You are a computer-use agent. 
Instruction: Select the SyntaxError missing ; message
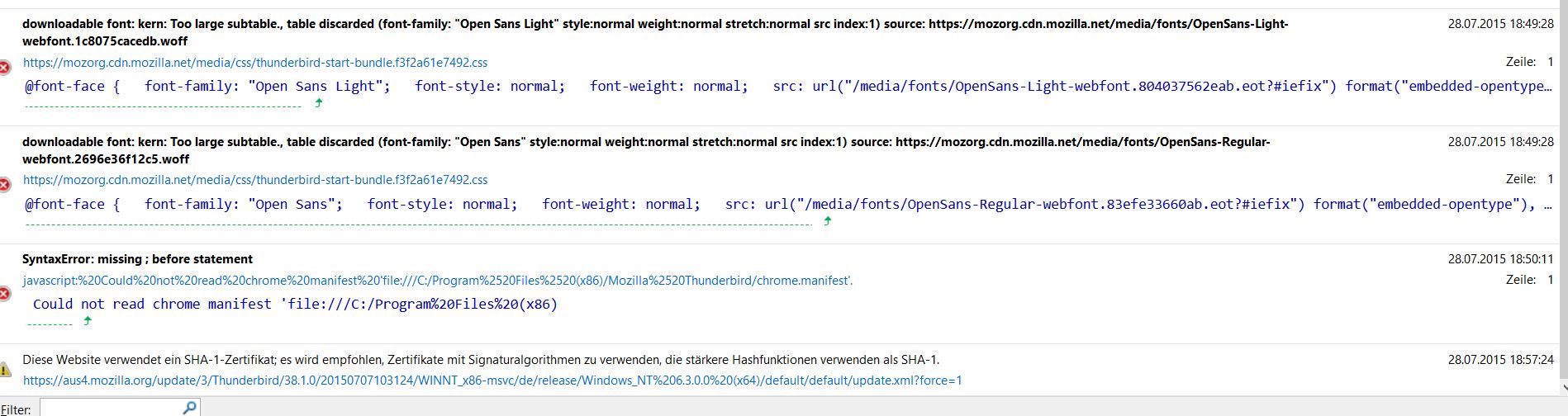pyautogui.click(x=137, y=259)
